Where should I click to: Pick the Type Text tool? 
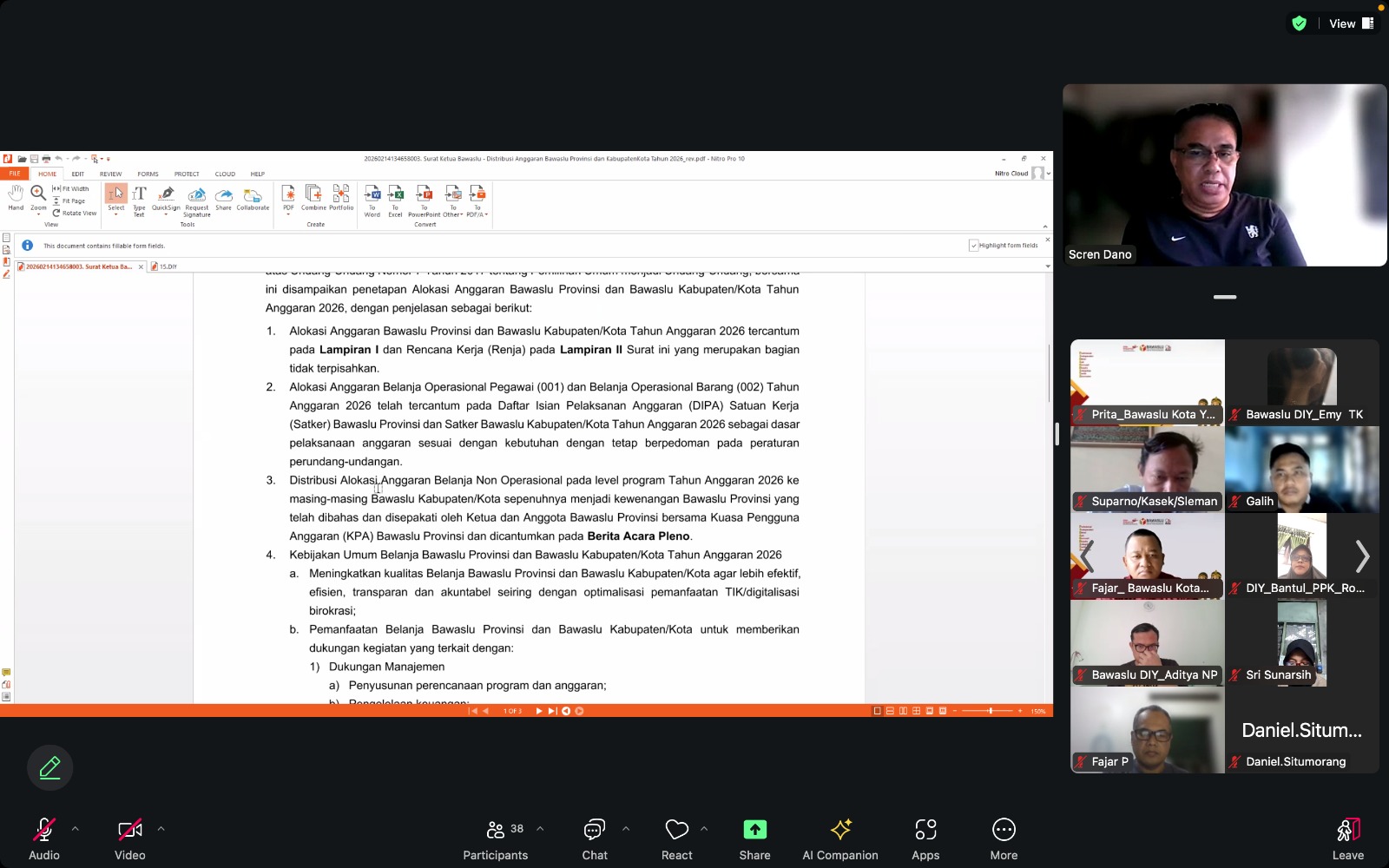coord(139,201)
